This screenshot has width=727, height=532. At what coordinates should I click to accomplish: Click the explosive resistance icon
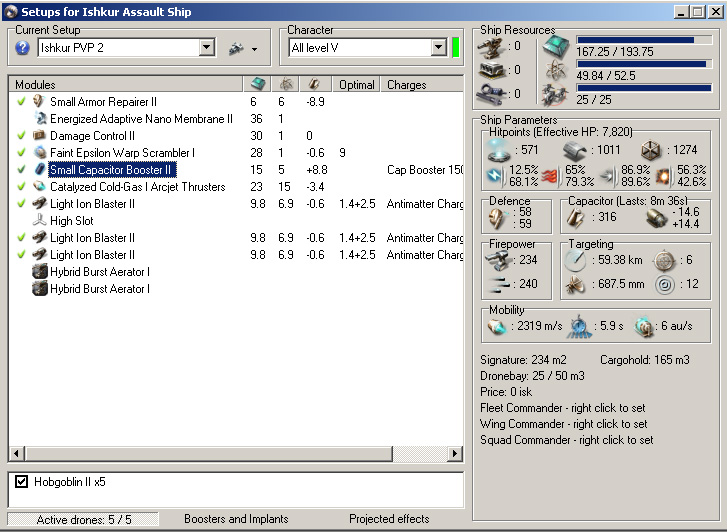[x=664, y=176]
